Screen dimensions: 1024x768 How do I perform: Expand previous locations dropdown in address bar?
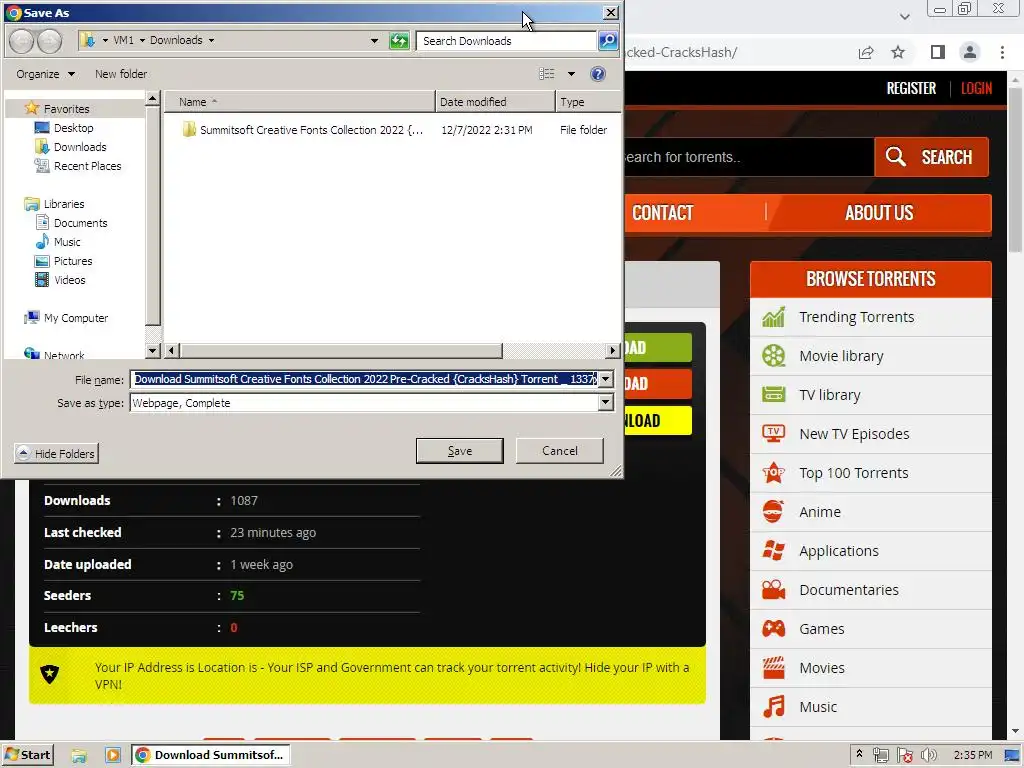pos(374,40)
